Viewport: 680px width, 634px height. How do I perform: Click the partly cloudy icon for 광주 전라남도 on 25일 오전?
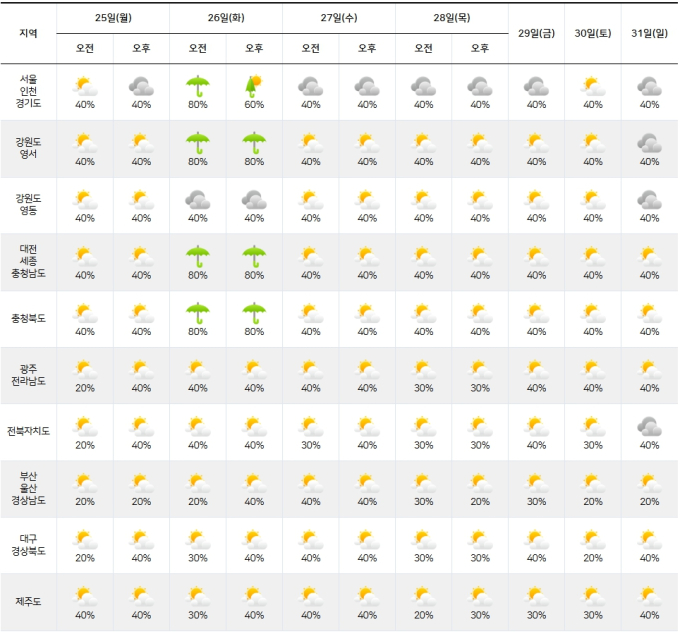85,369
